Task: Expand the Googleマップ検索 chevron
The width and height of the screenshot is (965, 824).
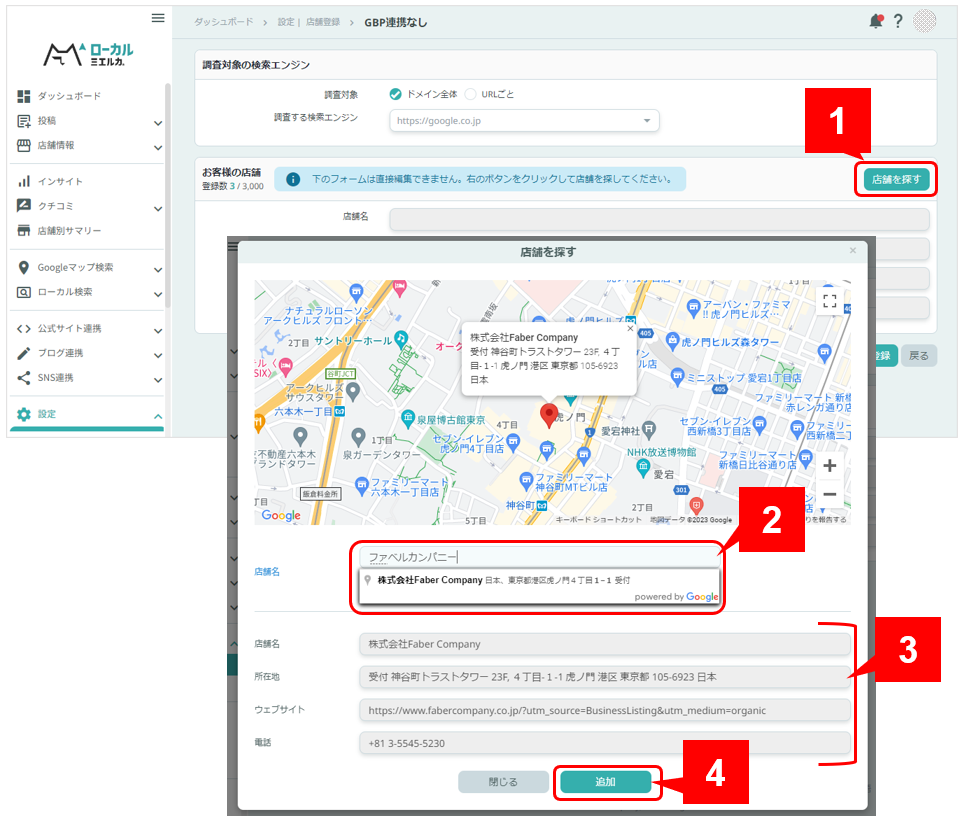Action: click(x=158, y=270)
